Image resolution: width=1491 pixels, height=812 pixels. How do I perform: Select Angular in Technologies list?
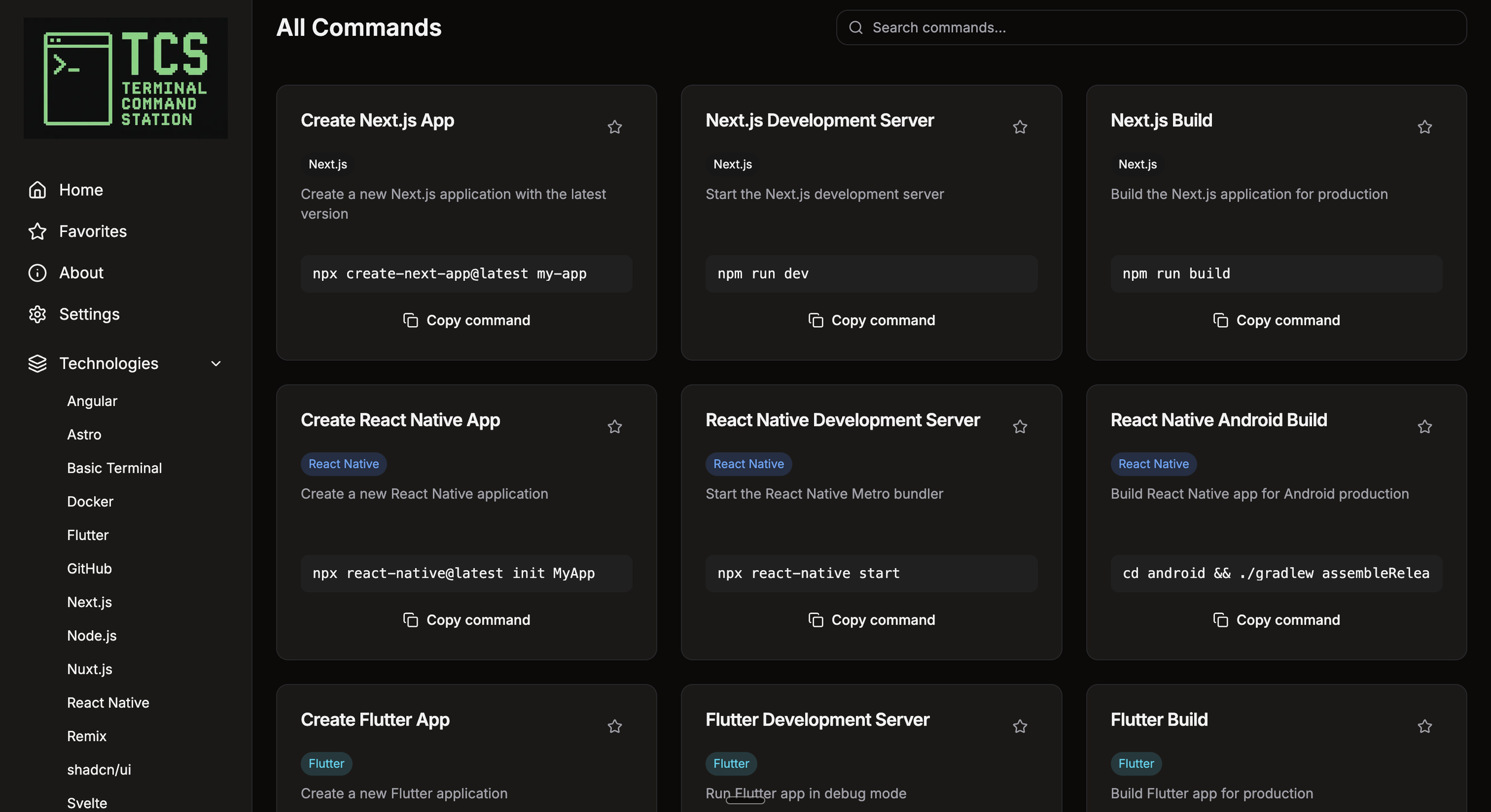(x=92, y=401)
